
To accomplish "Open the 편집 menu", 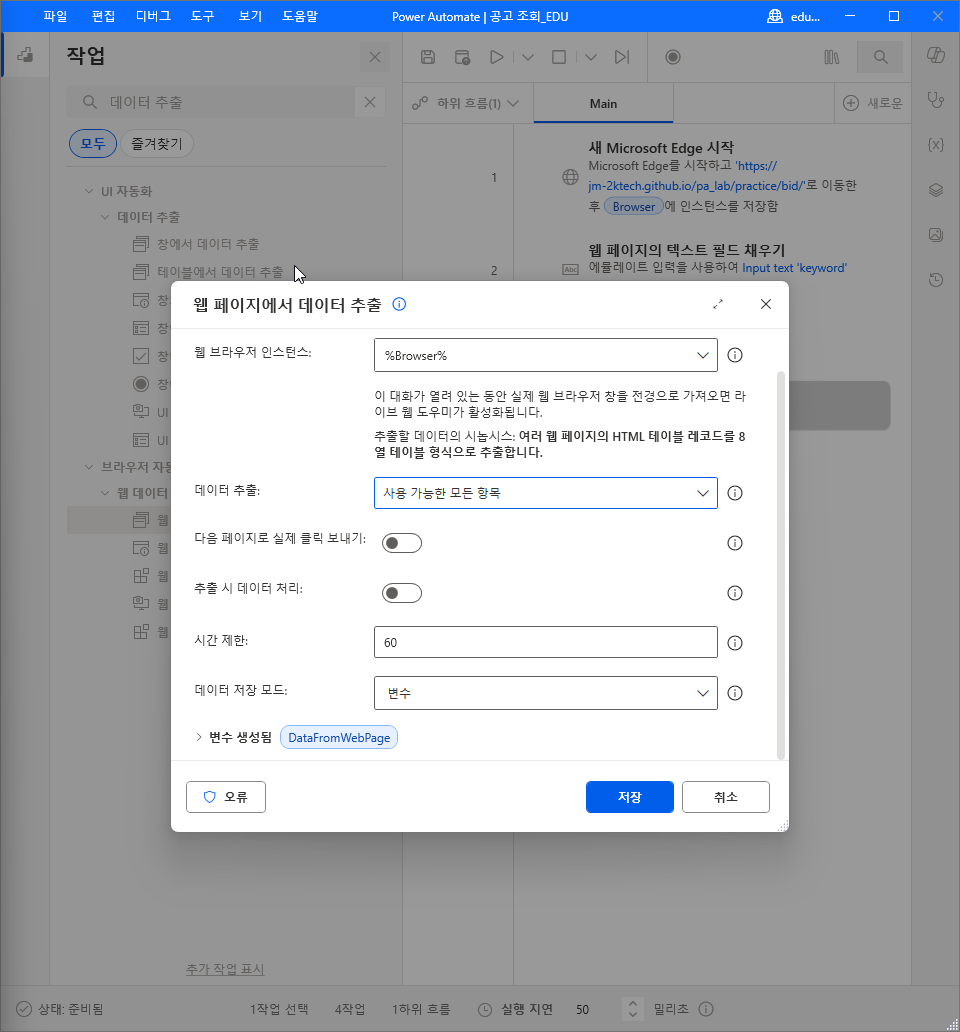I will tap(103, 16).
